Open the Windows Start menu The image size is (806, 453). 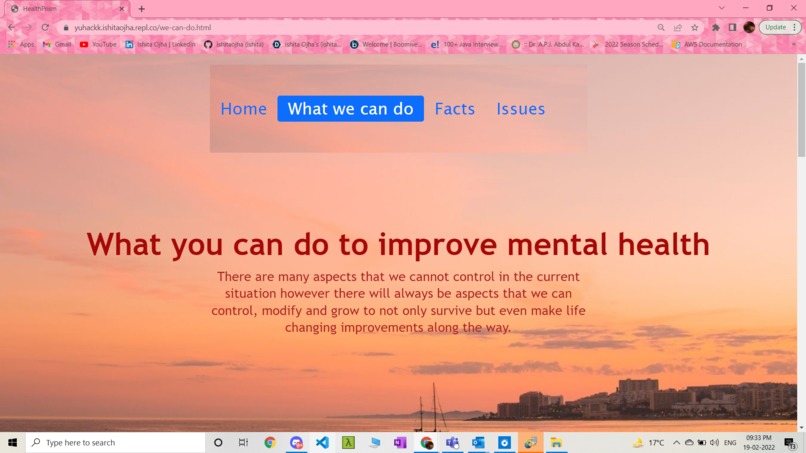[12, 442]
